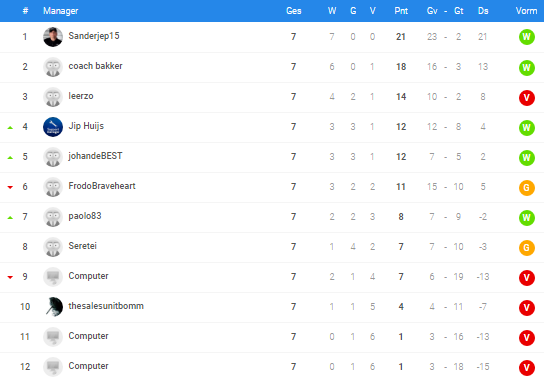Sort by the Manager column header
This screenshot has width=545, height=382.
[x=60, y=11]
